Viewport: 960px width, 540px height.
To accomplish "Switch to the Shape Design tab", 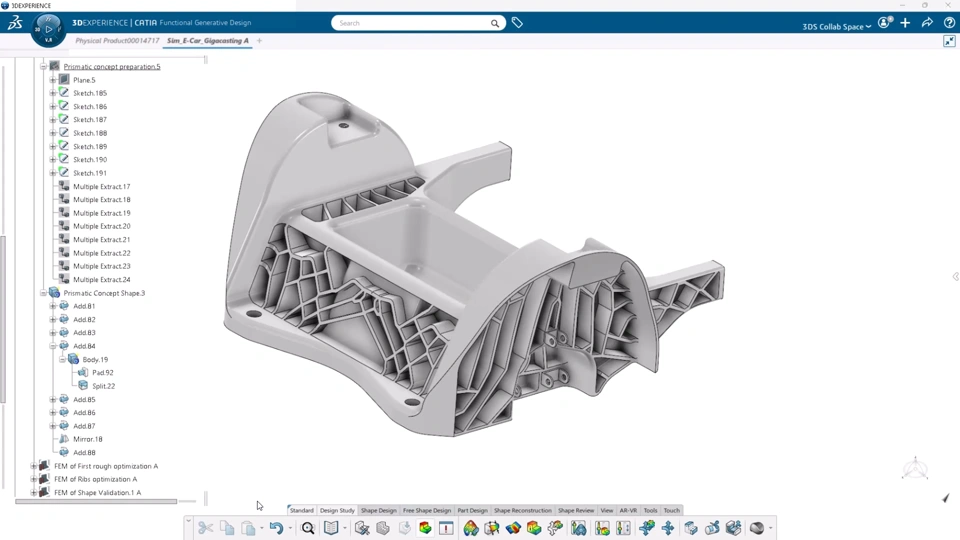I will tap(378, 510).
